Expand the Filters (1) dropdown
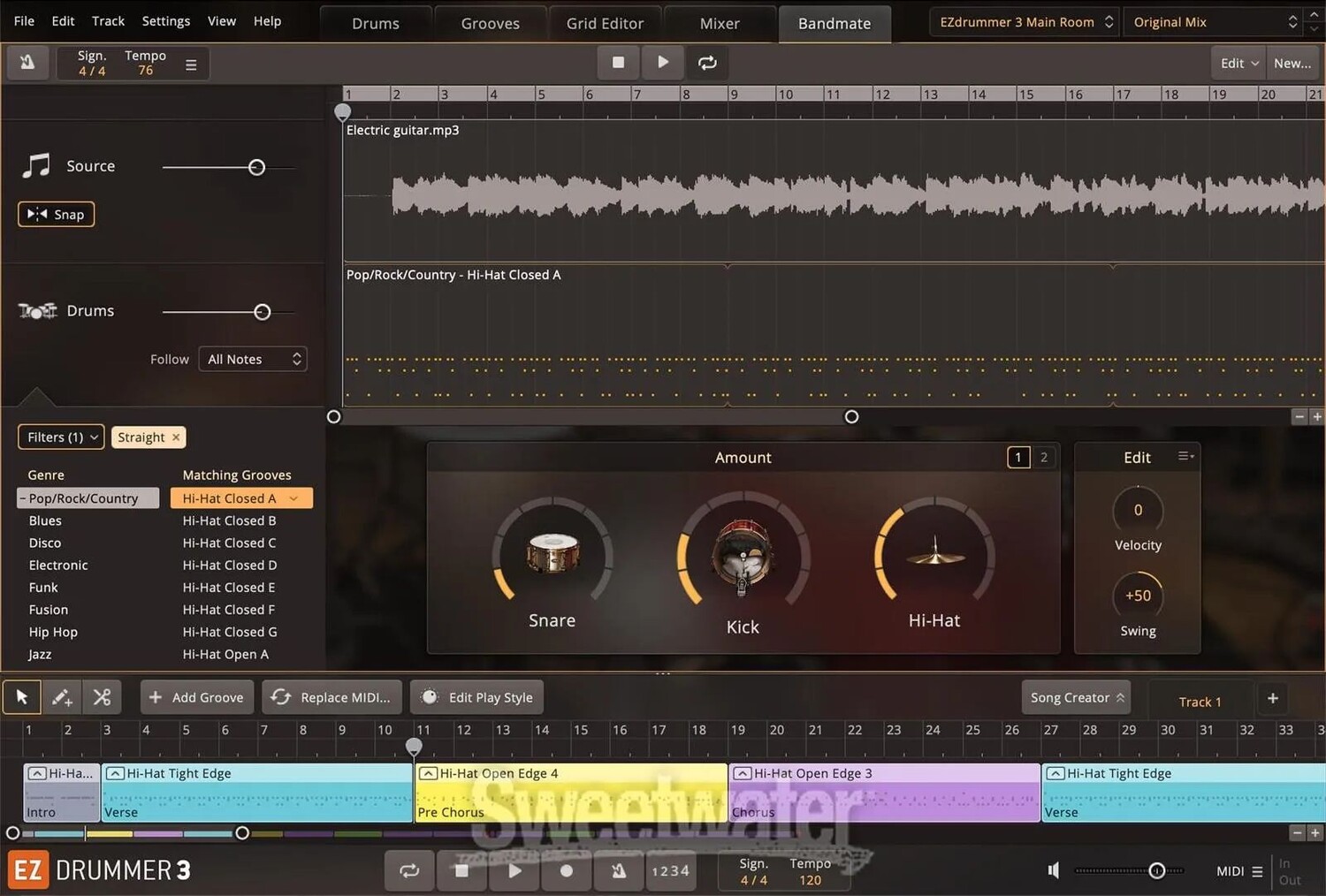 [61, 437]
